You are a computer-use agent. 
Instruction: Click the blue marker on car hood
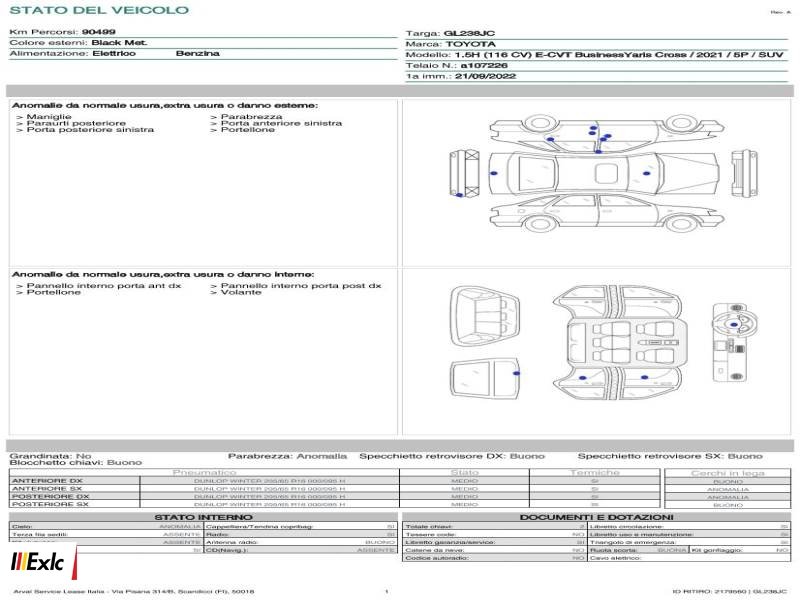[x=647, y=173]
